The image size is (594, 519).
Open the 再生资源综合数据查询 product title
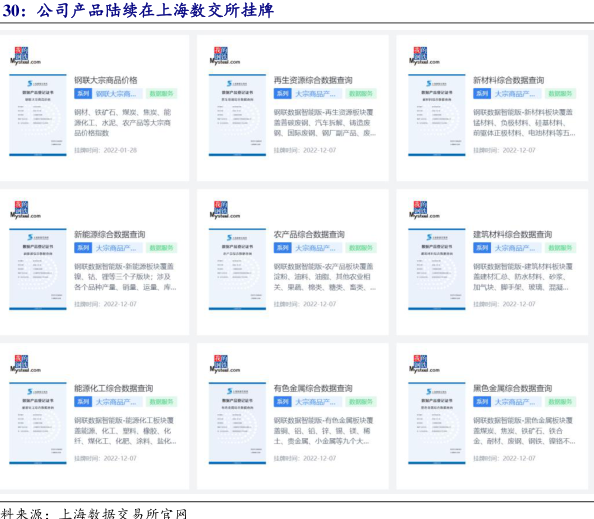point(313,80)
